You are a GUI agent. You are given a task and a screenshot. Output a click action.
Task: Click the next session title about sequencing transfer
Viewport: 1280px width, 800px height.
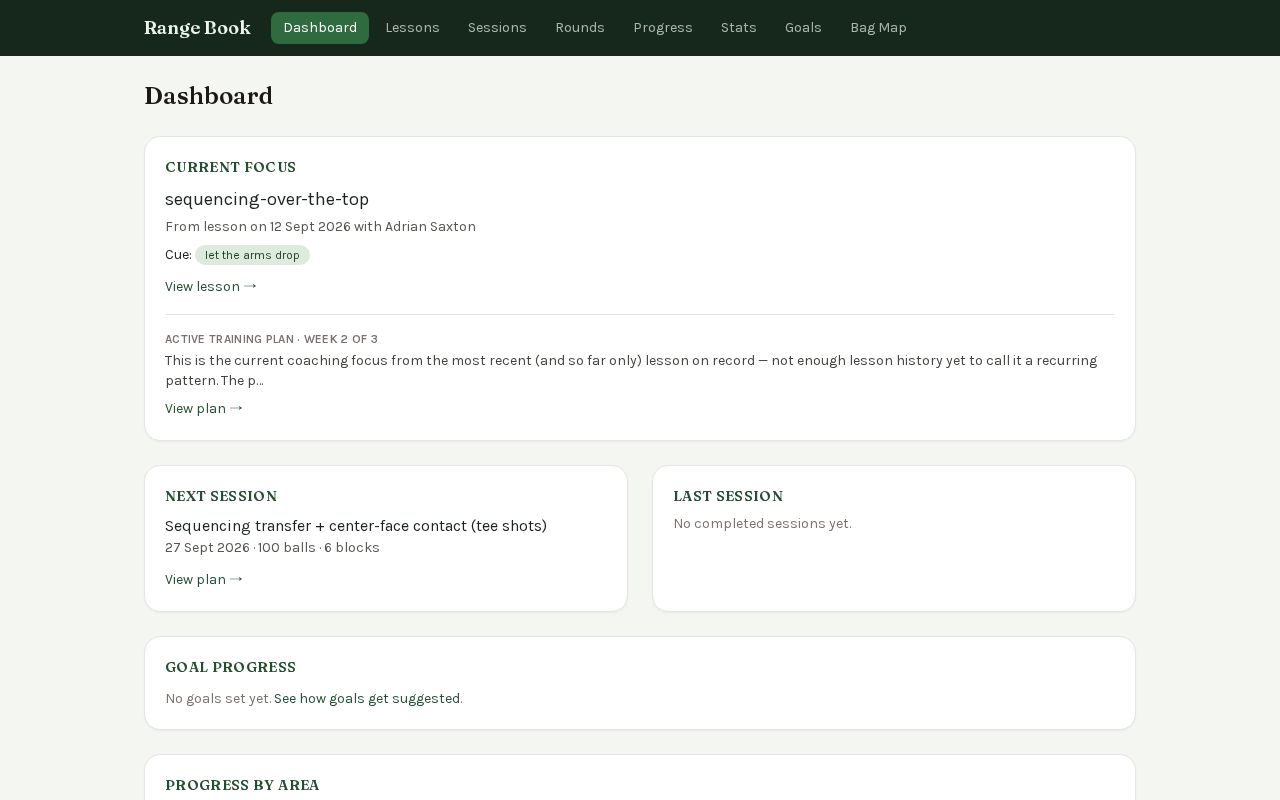pos(356,526)
